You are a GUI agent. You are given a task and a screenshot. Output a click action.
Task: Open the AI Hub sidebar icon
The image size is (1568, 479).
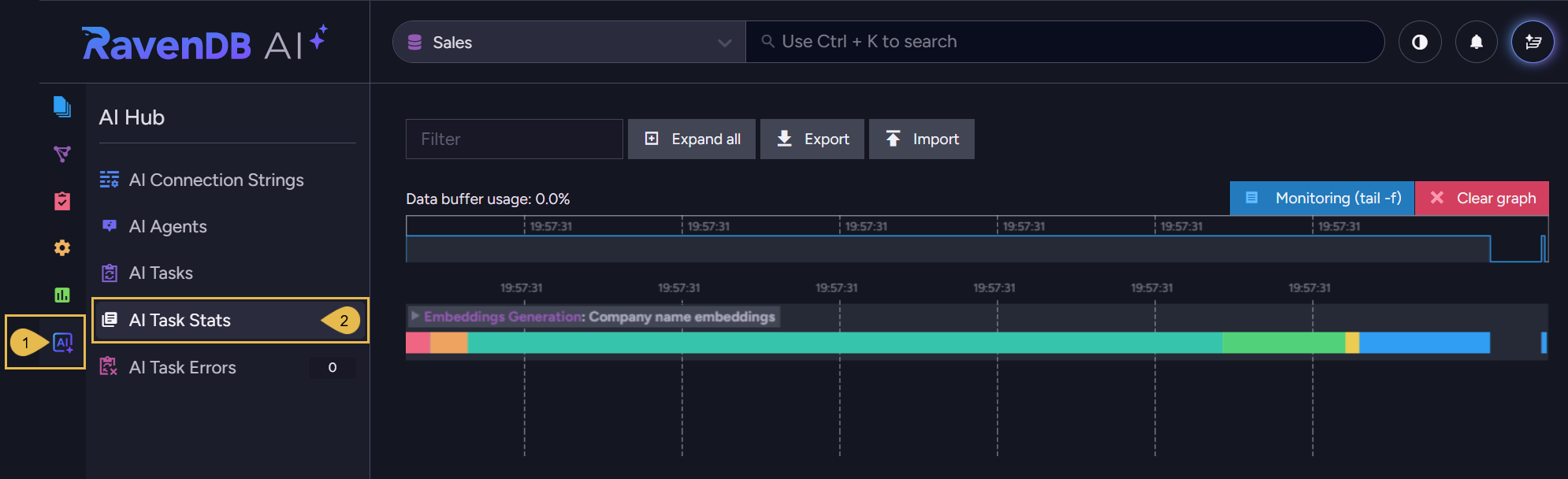point(63,343)
